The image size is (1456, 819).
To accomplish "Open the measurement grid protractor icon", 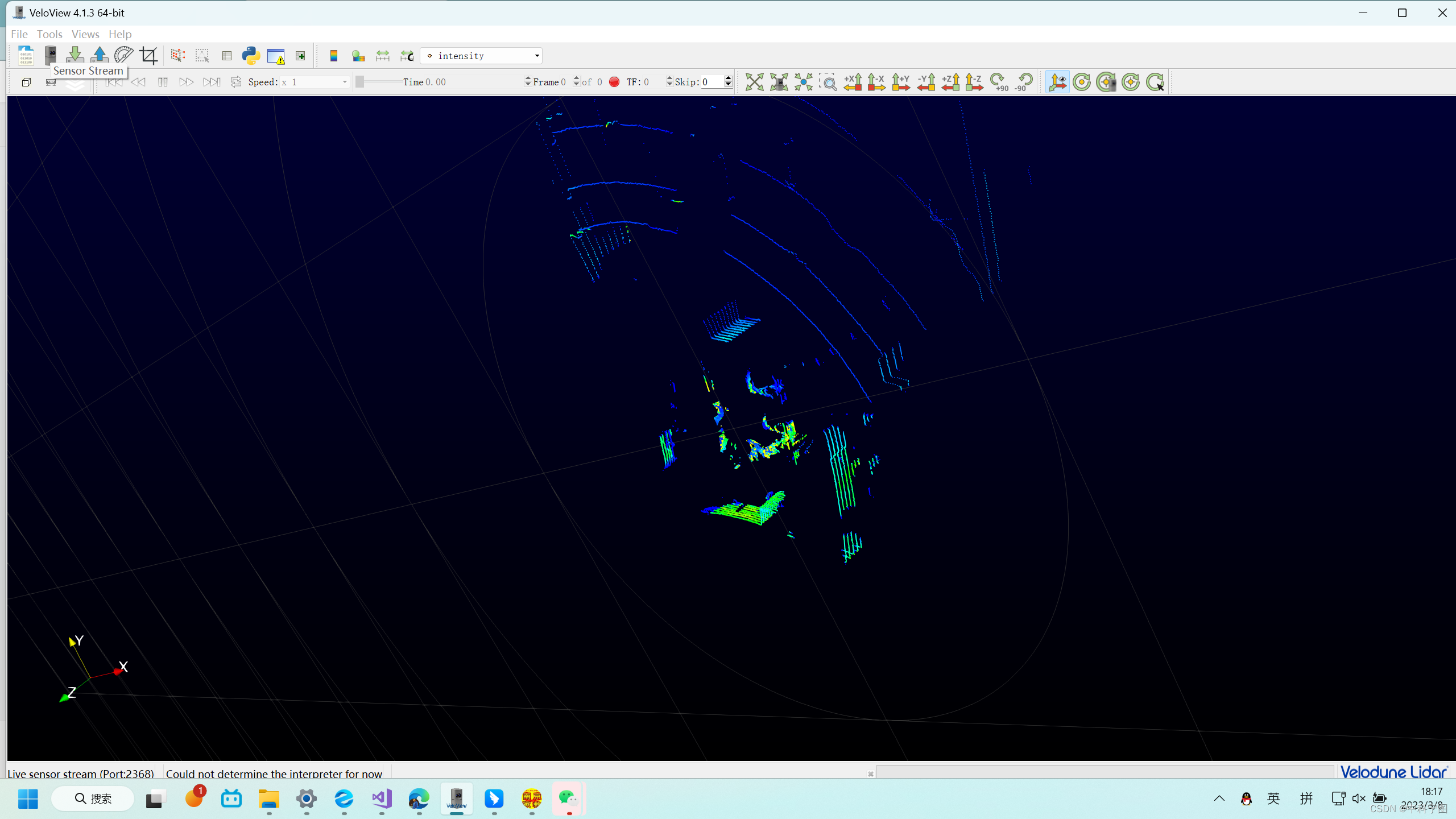I will (x=123, y=55).
